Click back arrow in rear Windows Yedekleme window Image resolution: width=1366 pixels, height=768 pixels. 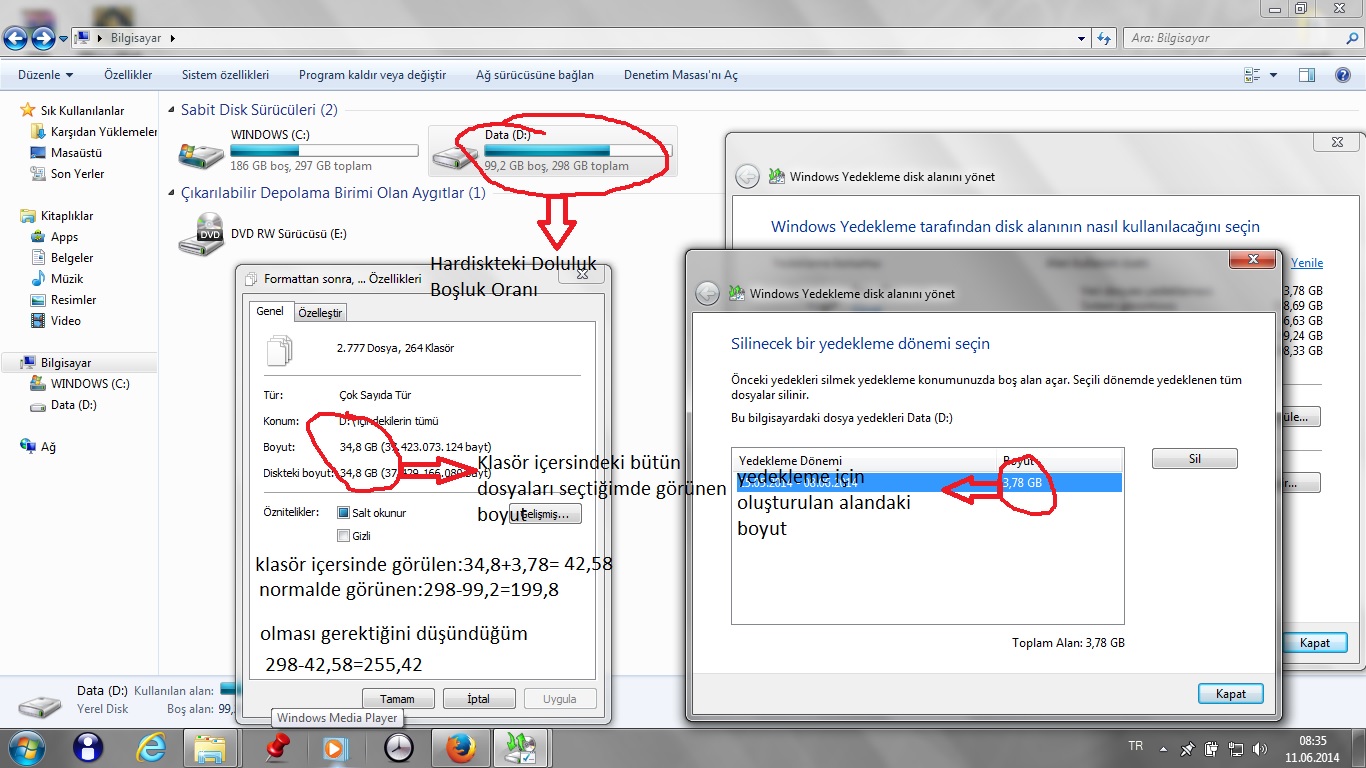coord(747,176)
